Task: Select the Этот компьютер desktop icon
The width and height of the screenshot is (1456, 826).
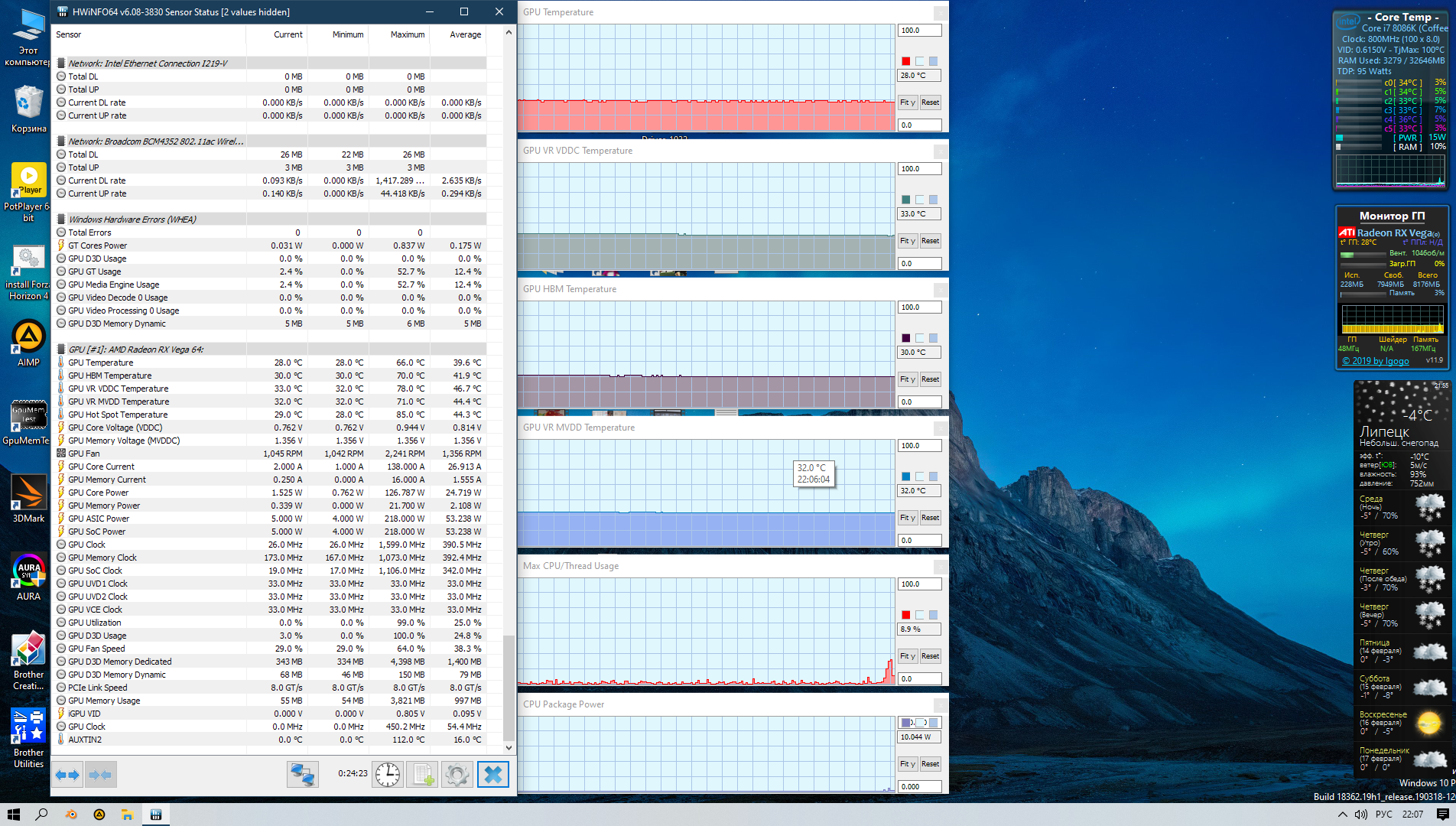Action: 28,37
